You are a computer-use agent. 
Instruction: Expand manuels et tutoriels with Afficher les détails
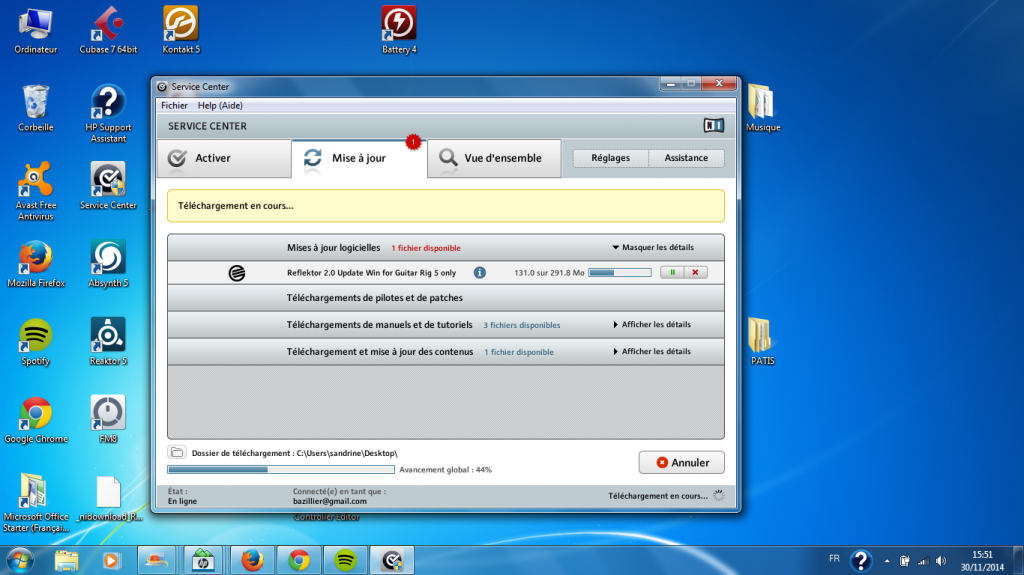click(652, 325)
